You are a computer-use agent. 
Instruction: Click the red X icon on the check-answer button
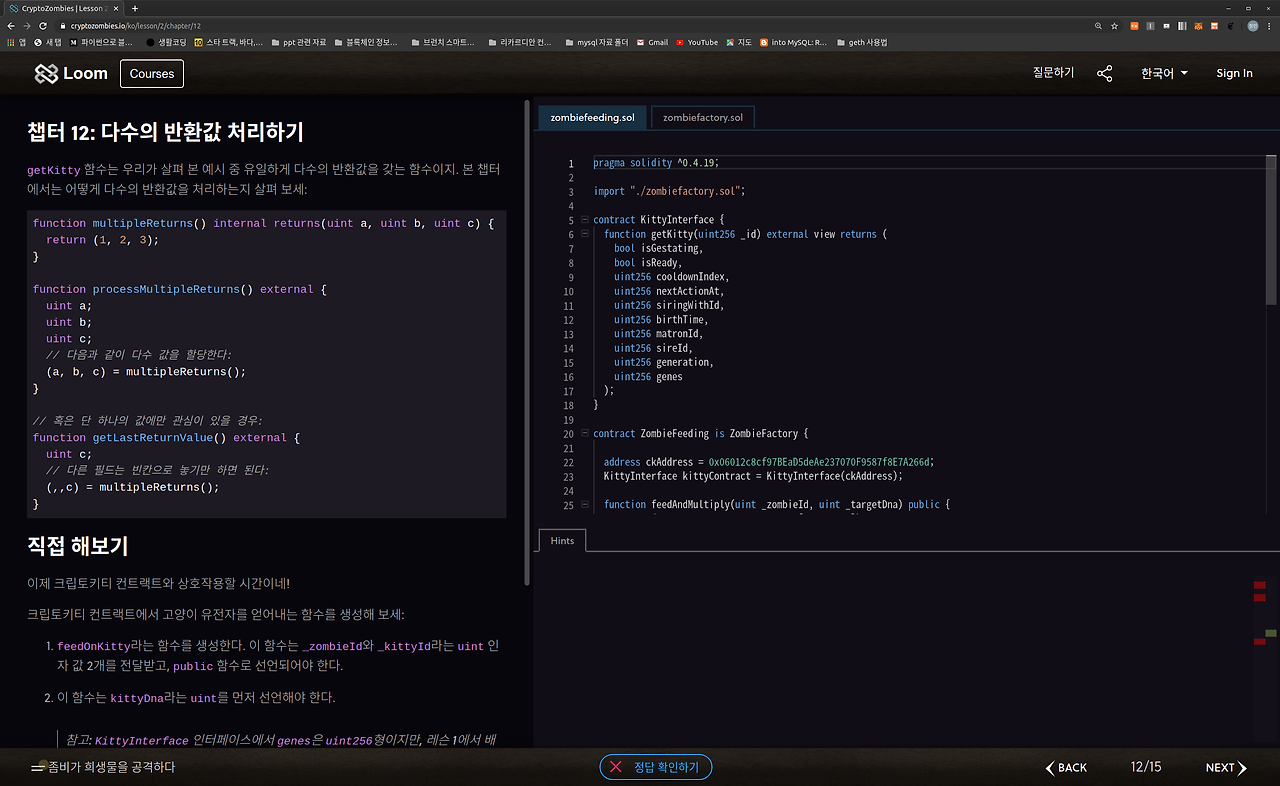point(615,767)
